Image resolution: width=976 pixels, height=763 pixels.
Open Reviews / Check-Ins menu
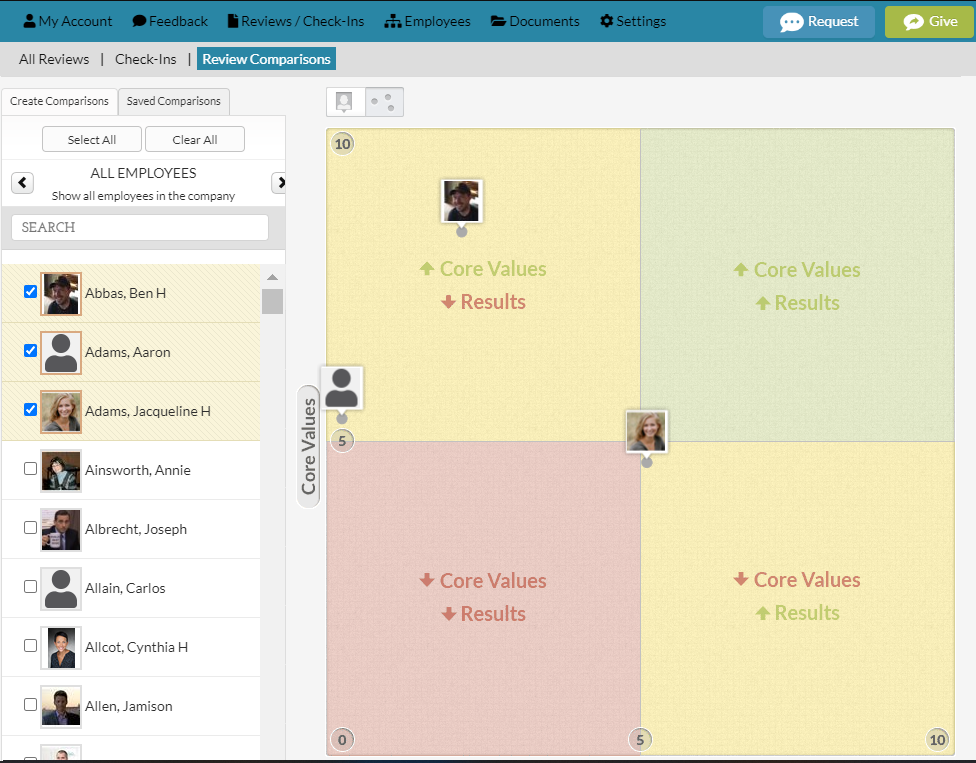tap(296, 21)
